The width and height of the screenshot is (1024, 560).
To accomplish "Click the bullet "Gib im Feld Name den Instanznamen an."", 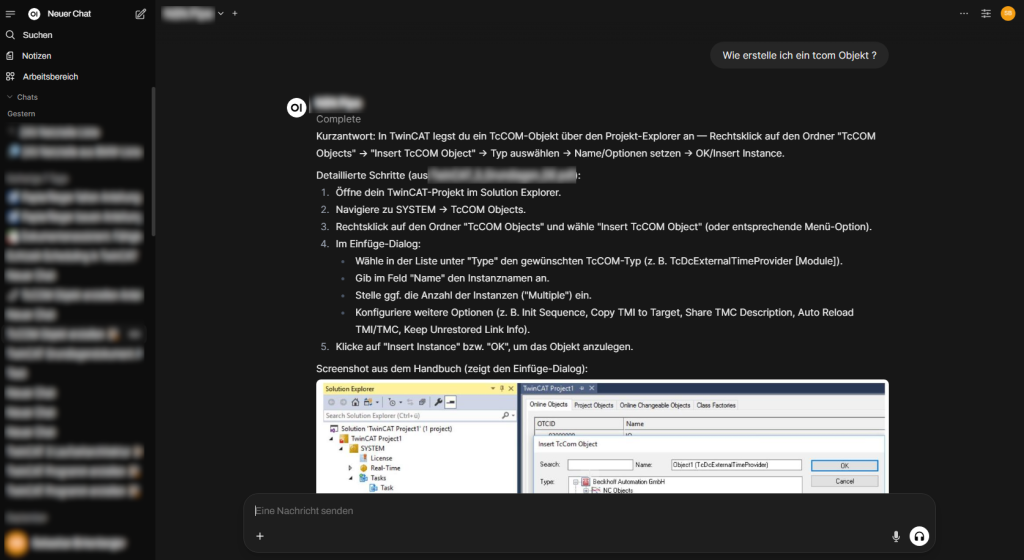I will (x=452, y=278).
